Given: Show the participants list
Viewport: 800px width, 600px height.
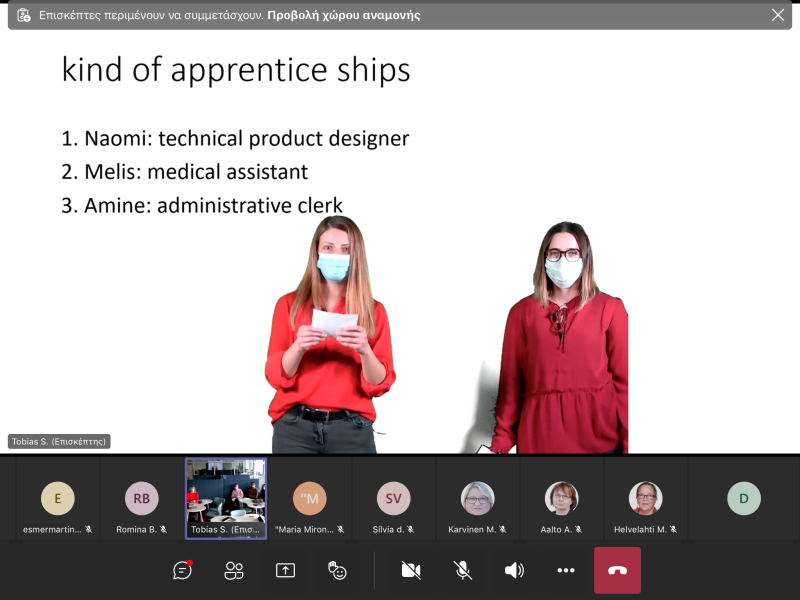Looking at the screenshot, I should point(234,570).
